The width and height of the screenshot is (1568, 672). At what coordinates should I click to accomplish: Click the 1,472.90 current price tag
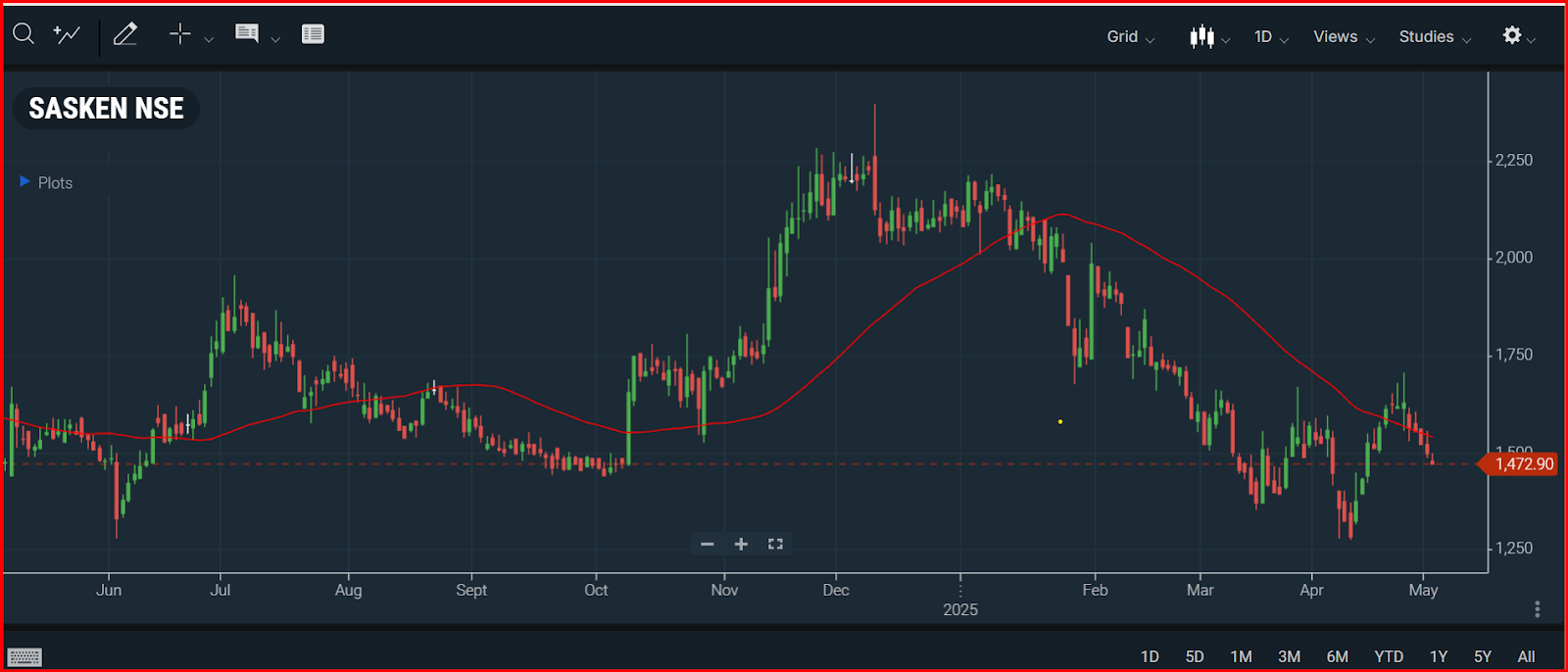tap(1518, 463)
